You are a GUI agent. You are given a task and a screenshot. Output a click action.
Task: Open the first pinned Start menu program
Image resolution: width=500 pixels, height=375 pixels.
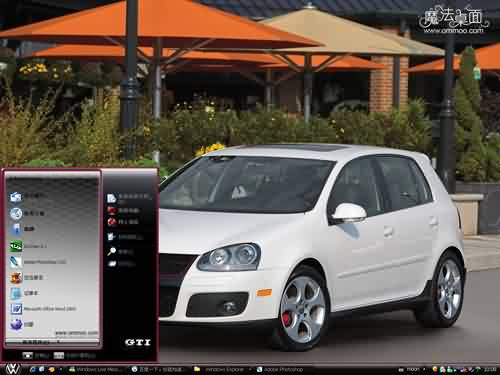point(28,197)
